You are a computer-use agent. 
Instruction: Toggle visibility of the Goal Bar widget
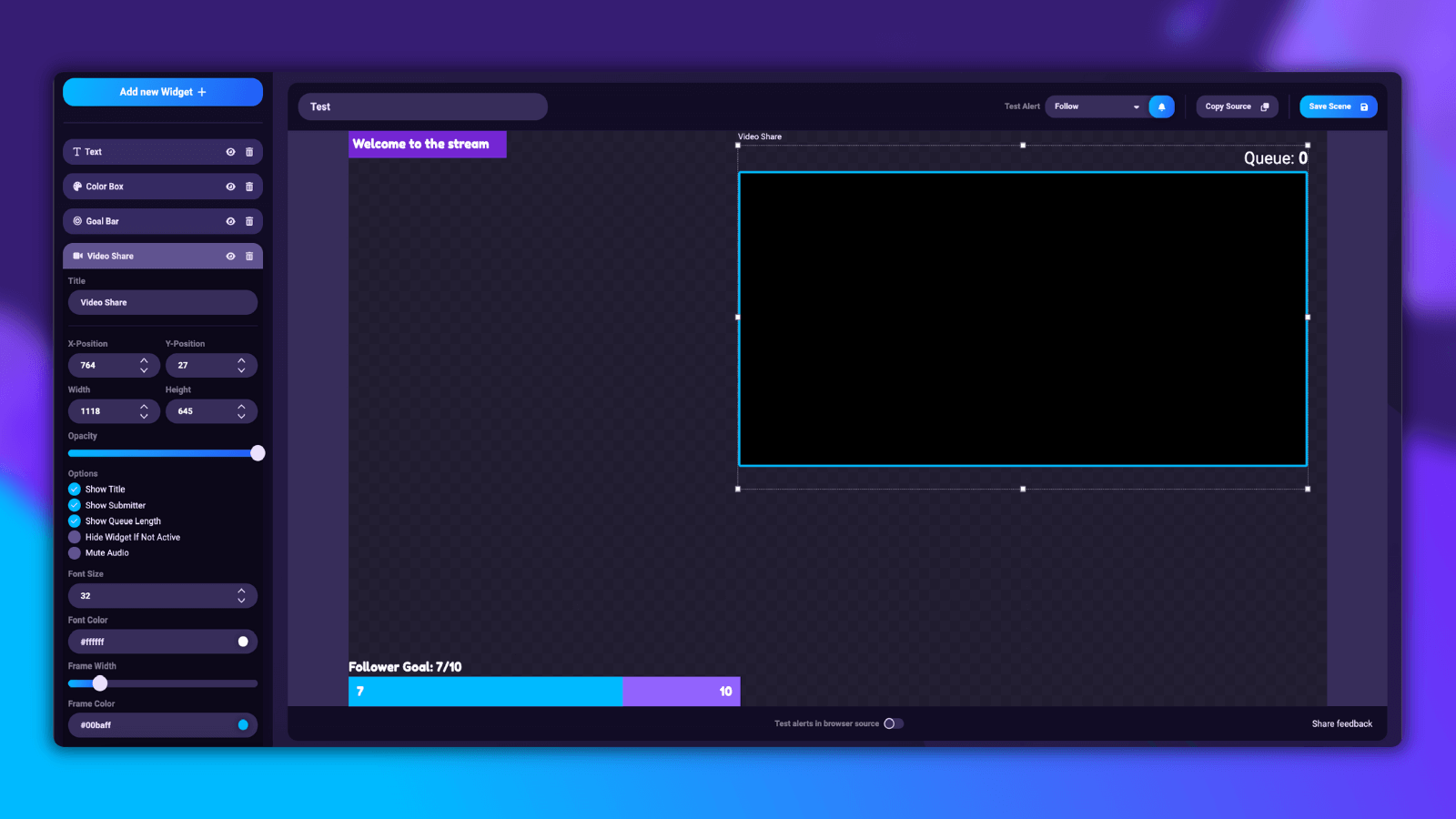coord(230,221)
